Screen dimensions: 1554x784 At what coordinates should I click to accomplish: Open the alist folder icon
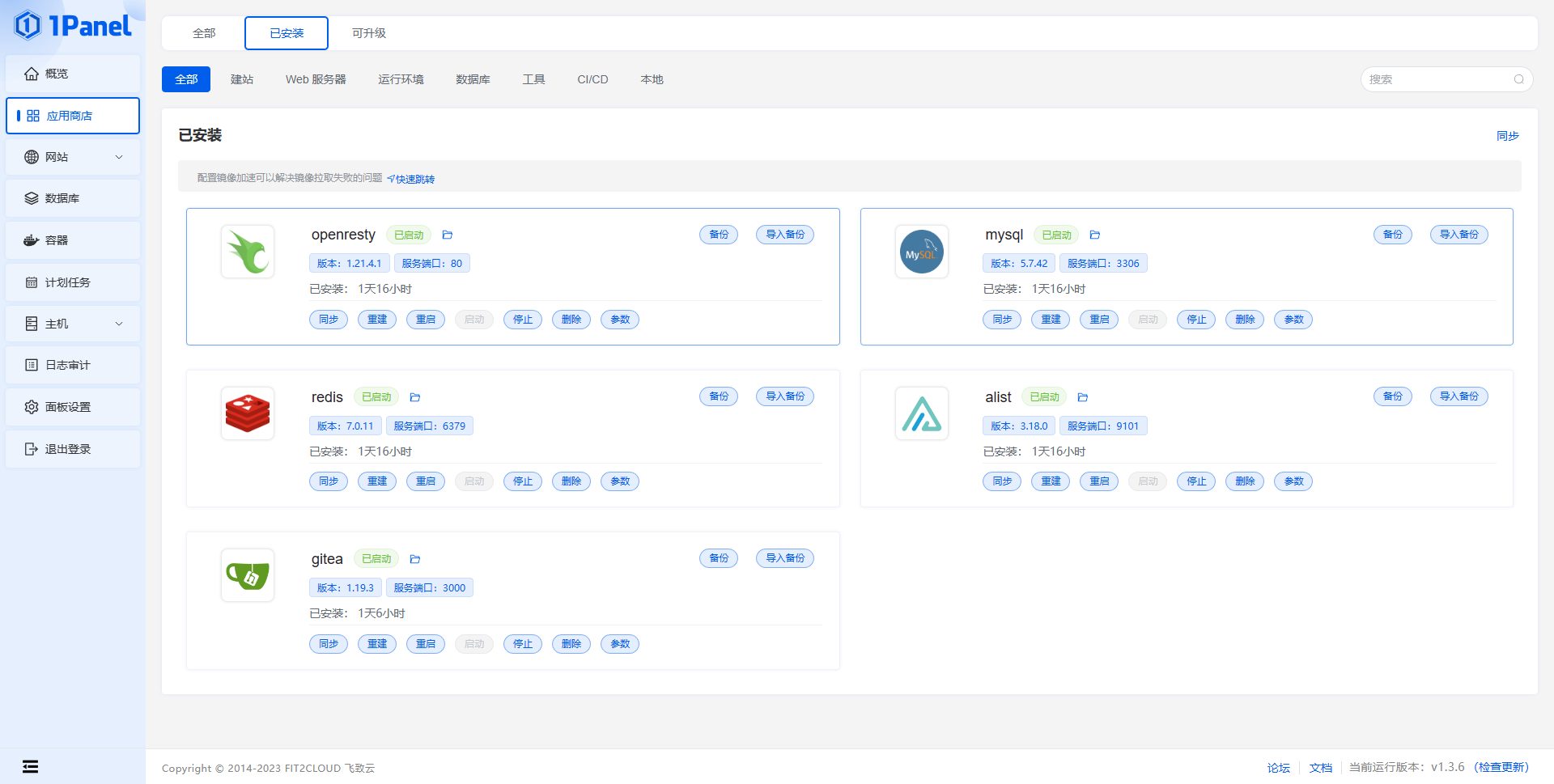1083,397
